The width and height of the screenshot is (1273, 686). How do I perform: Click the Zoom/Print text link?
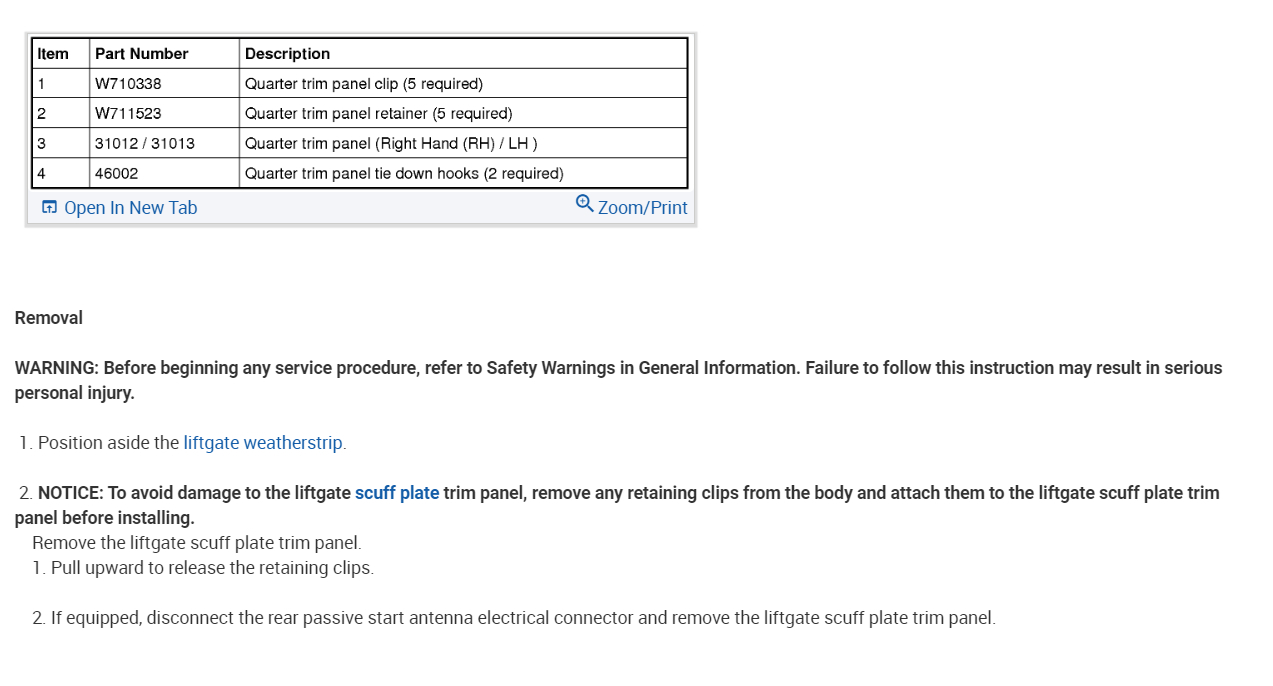pyautogui.click(x=642, y=208)
